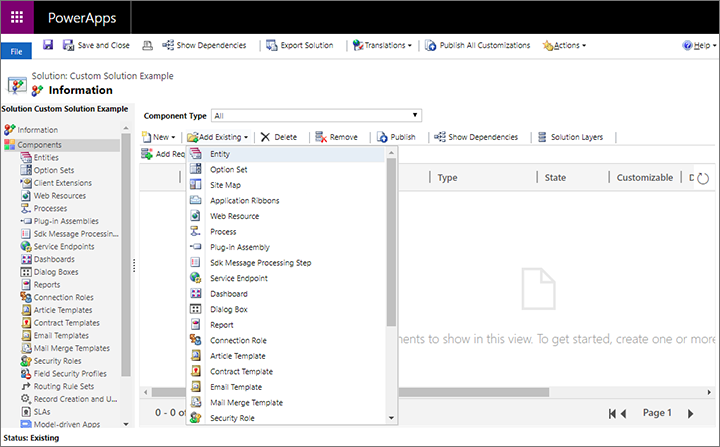Click the Dialog Box menu icon
Image resolution: width=720 pixels, height=447 pixels.
click(196, 309)
